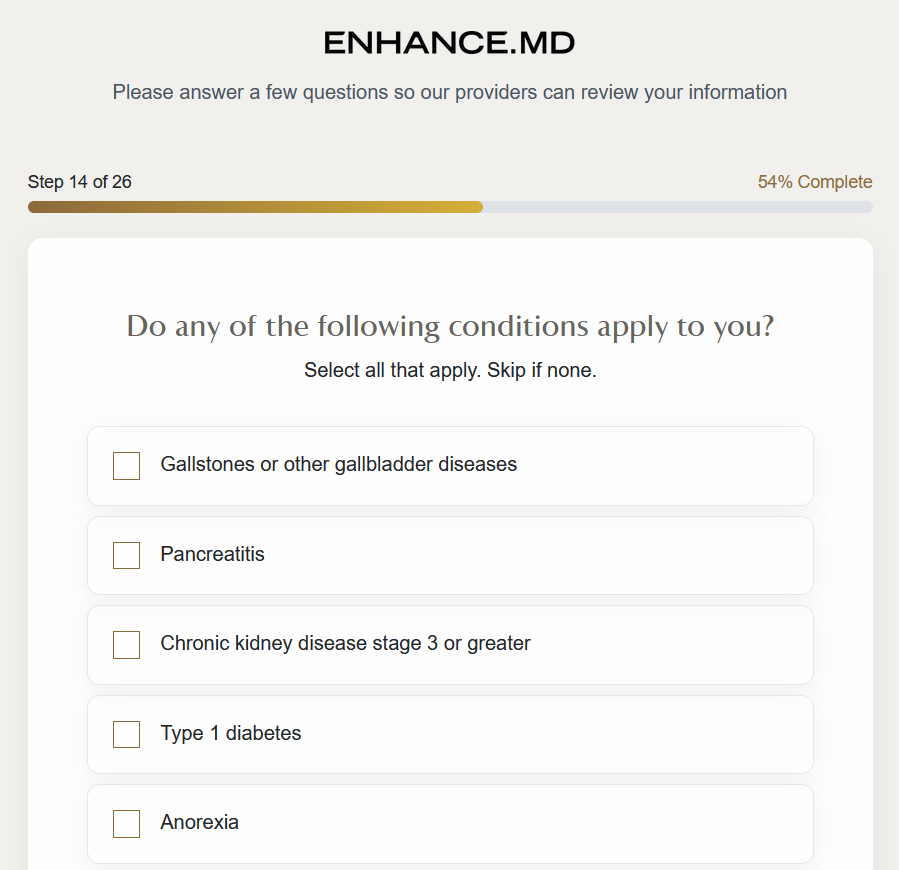The height and width of the screenshot is (870, 899).
Task: Click the "Please answer a few questions" subtitle
Action: tap(450, 93)
